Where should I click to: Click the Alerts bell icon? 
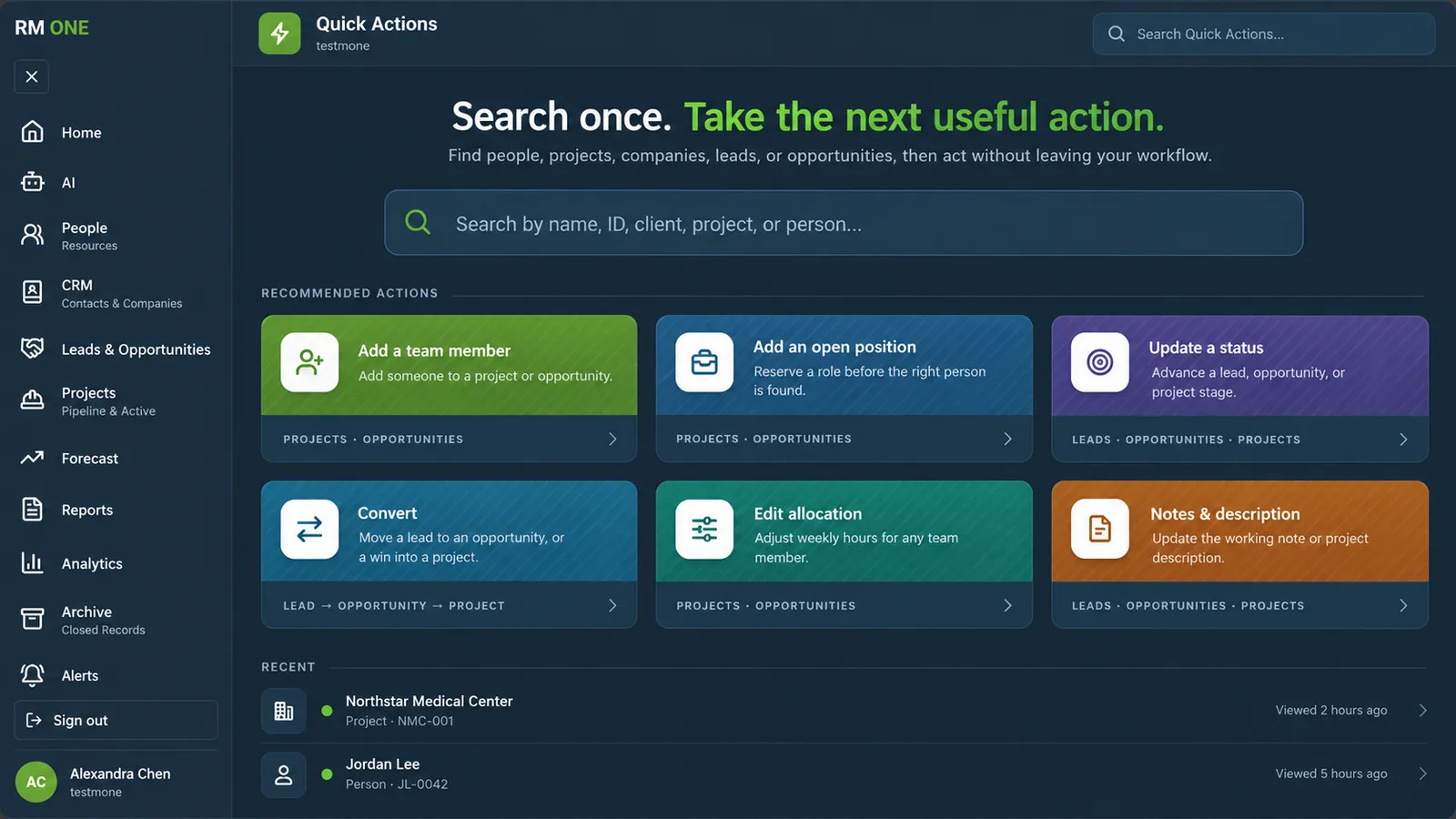(33, 675)
